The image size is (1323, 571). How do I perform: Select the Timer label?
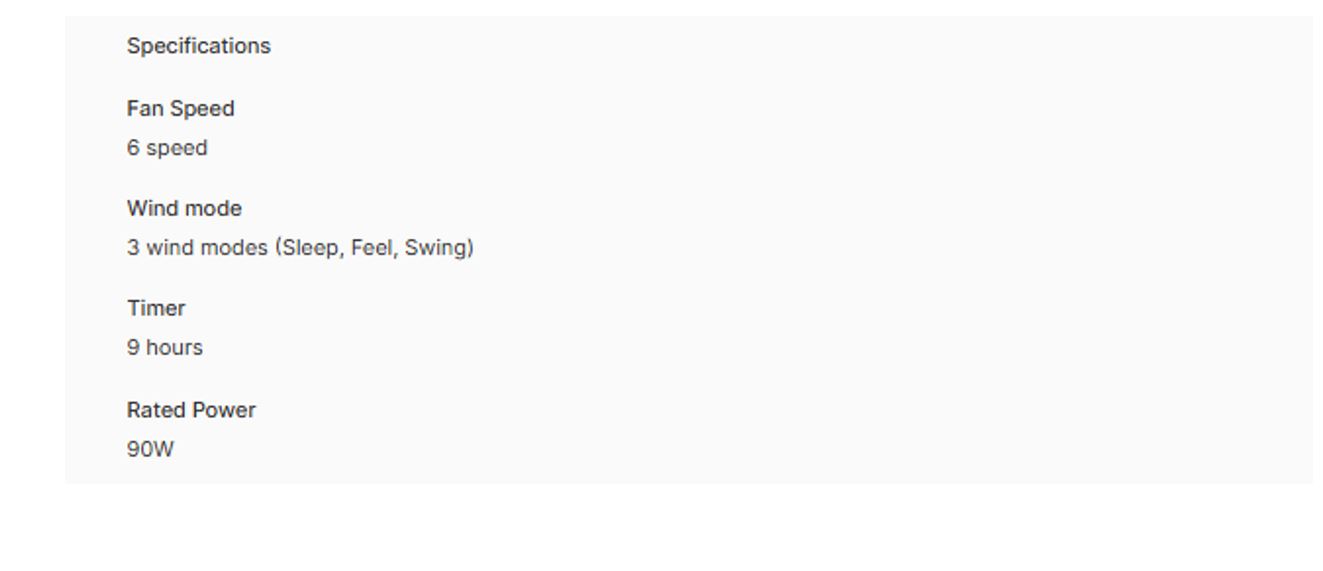point(156,309)
